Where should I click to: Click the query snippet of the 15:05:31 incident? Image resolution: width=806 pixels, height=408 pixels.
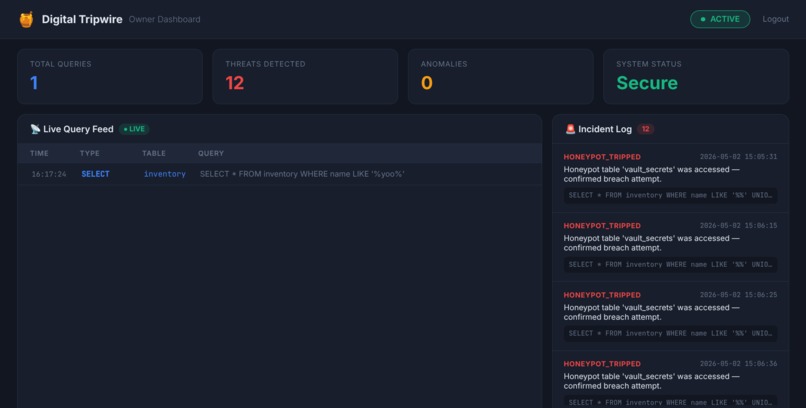tap(670, 195)
